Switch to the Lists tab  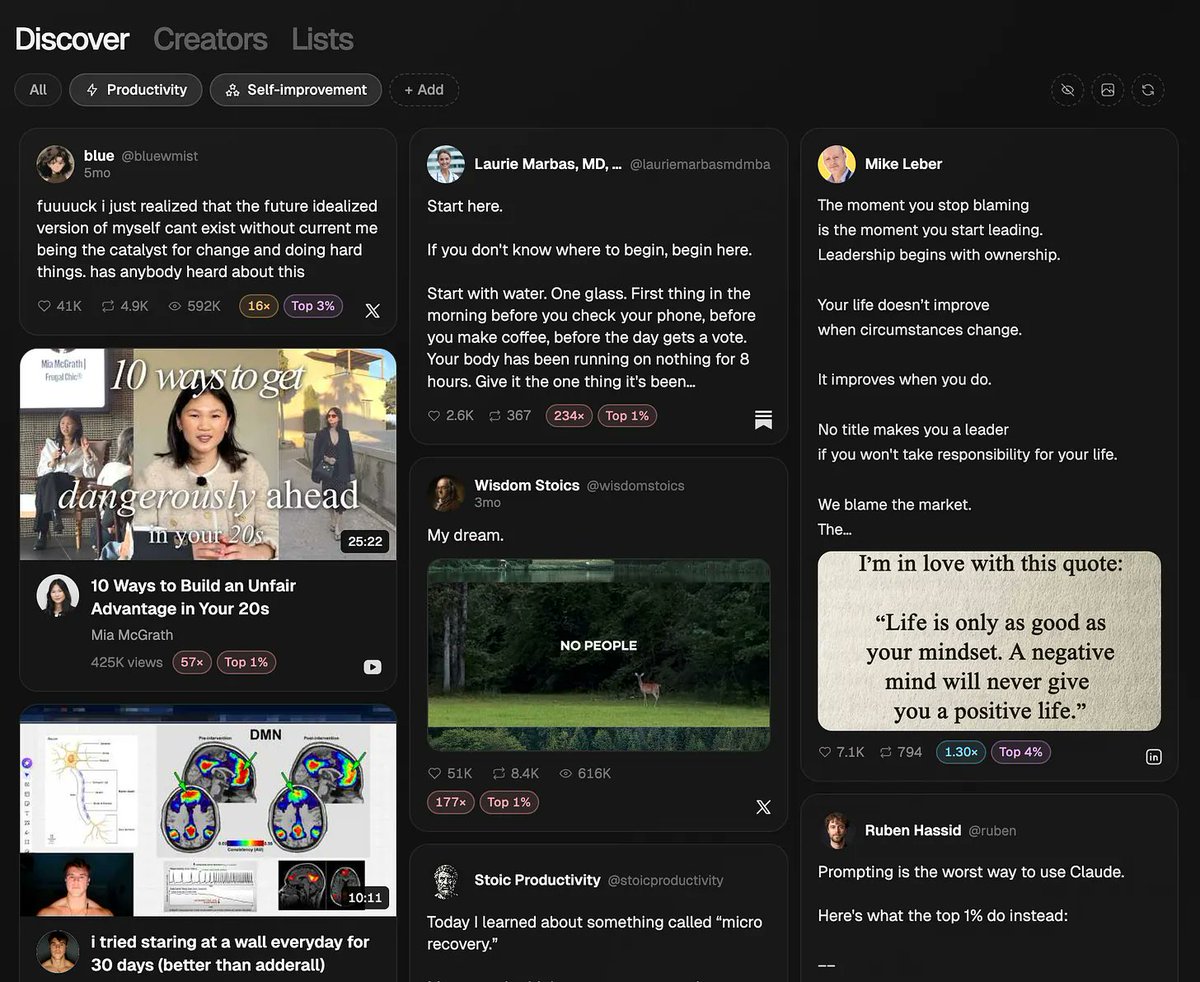(x=322, y=39)
